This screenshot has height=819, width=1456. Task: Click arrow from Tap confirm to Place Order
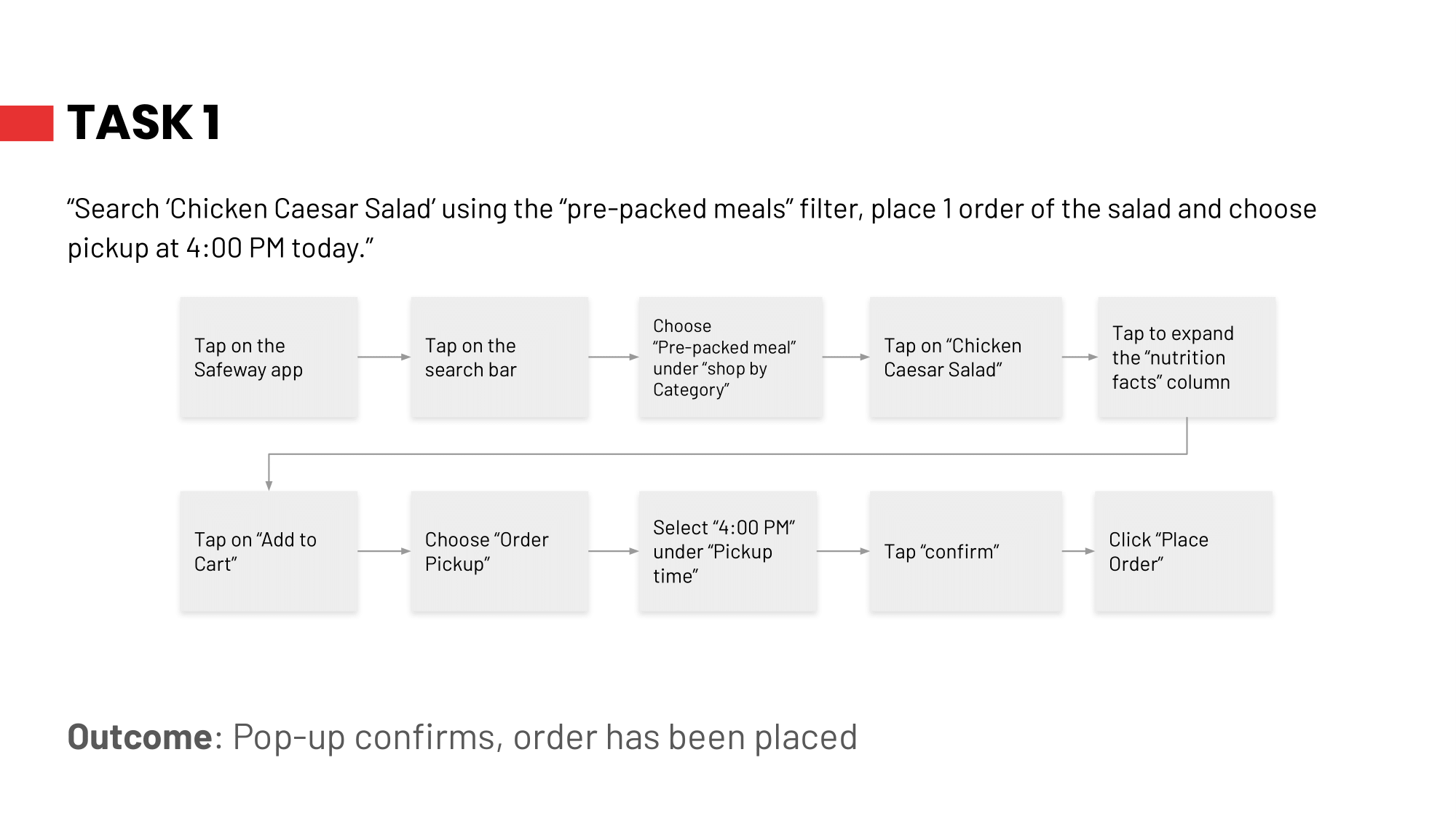tap(1078, 551)
